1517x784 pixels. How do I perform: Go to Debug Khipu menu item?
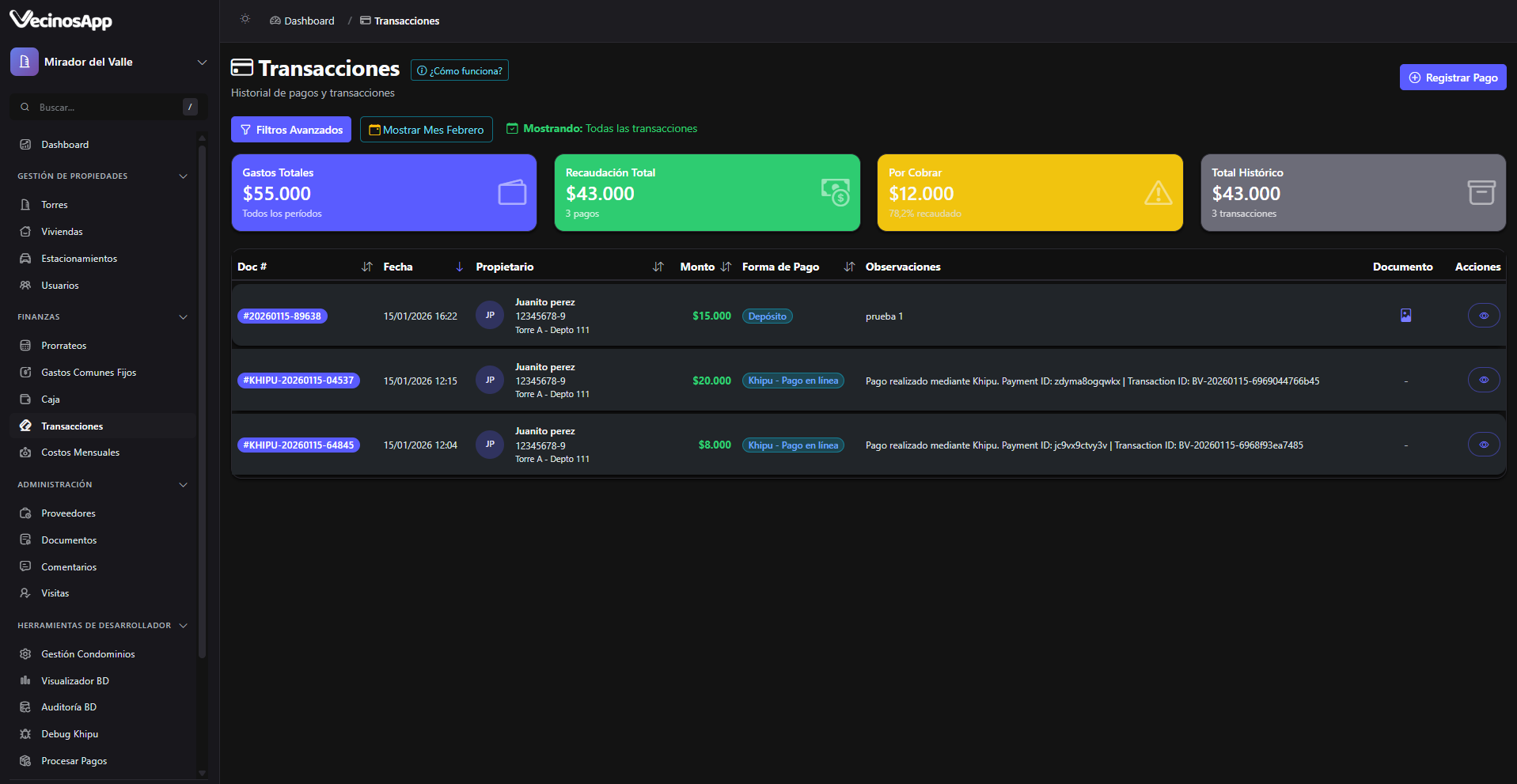coord(70,734)
